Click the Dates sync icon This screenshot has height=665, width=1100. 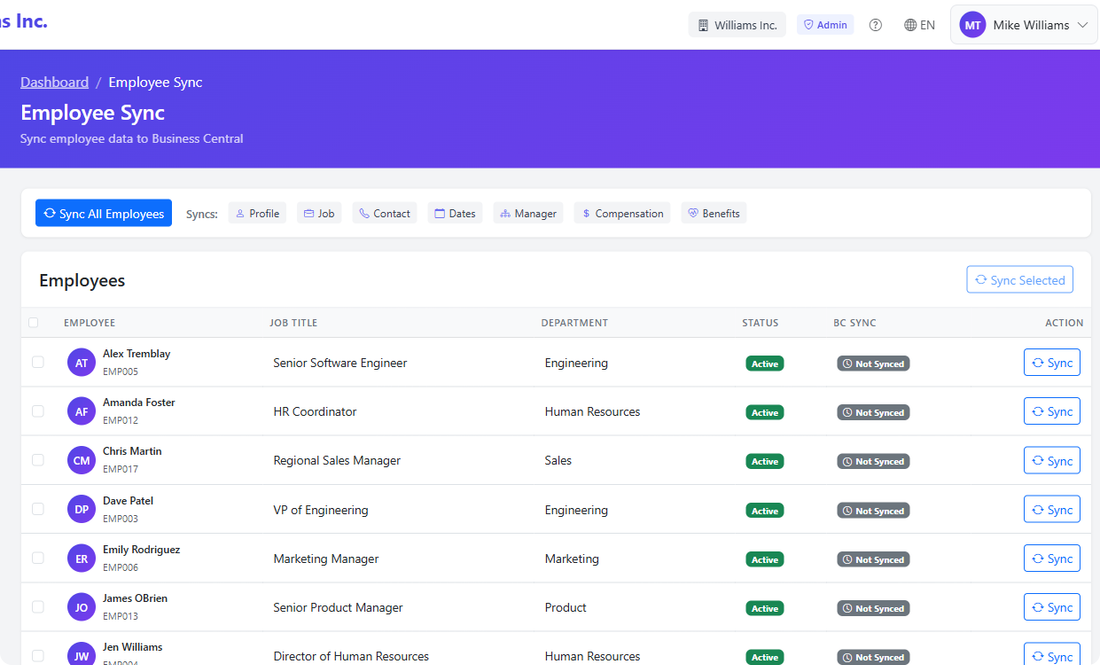(x=454, y=213)
